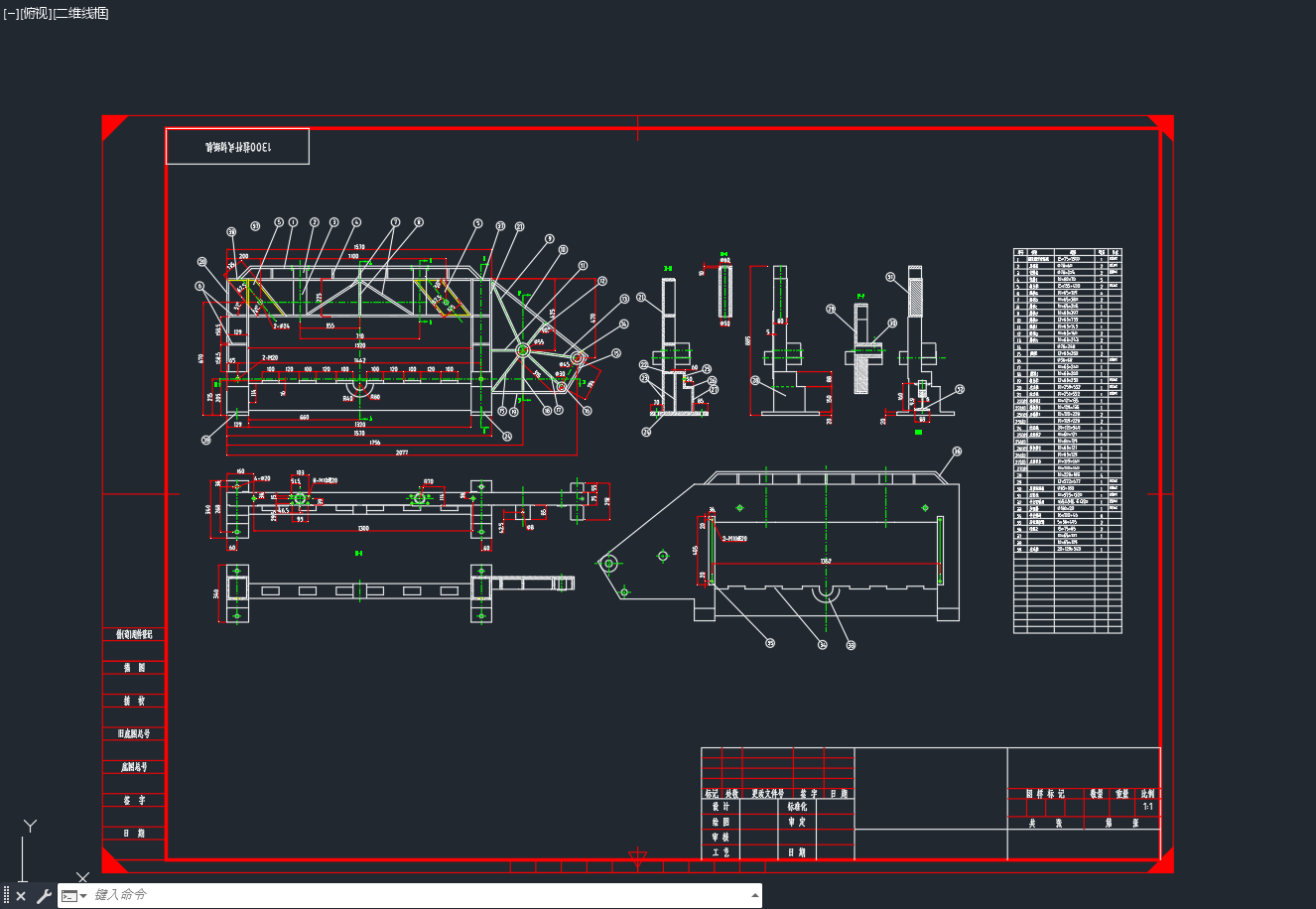Screen dimensions: 1316x909
Task: Select the 1:1 scale value
Action: tap(1148, 807)
